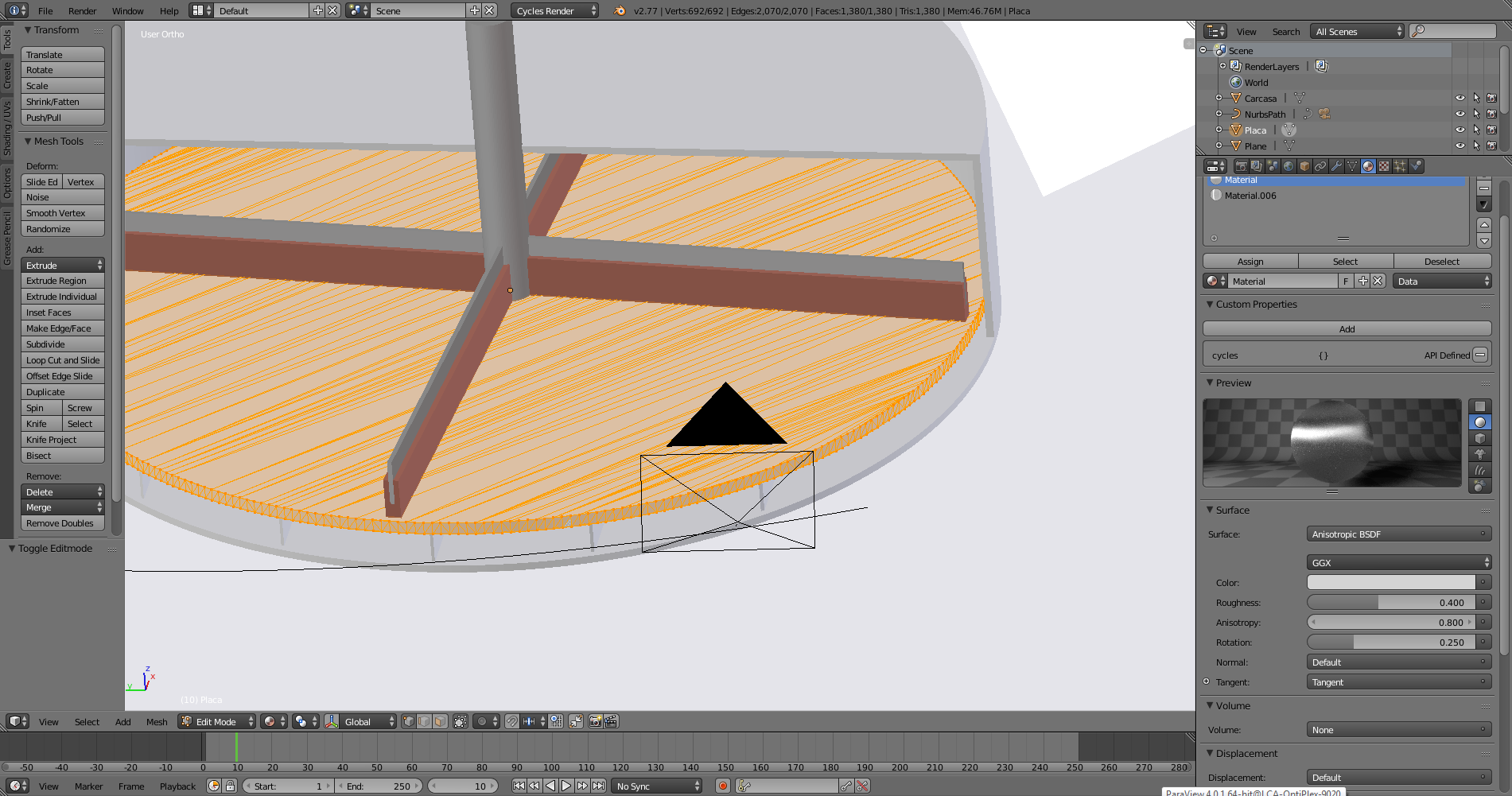Collapse the Scene tree root
This screenshot has width=1512, height=796.
pos(1203,50)
